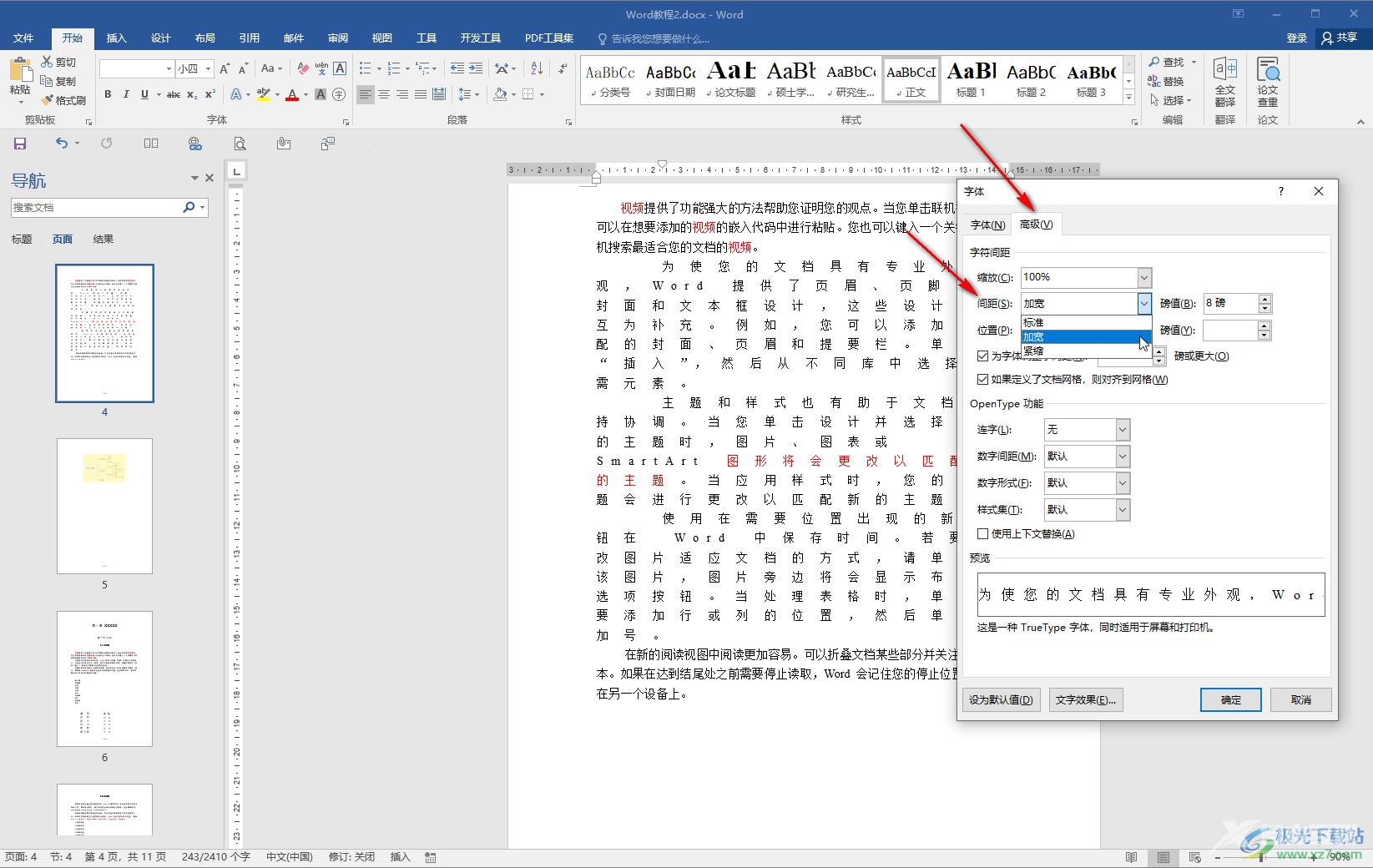Open the font size 小四 dropdown
1373x868 pixels.
click(208, 68)
